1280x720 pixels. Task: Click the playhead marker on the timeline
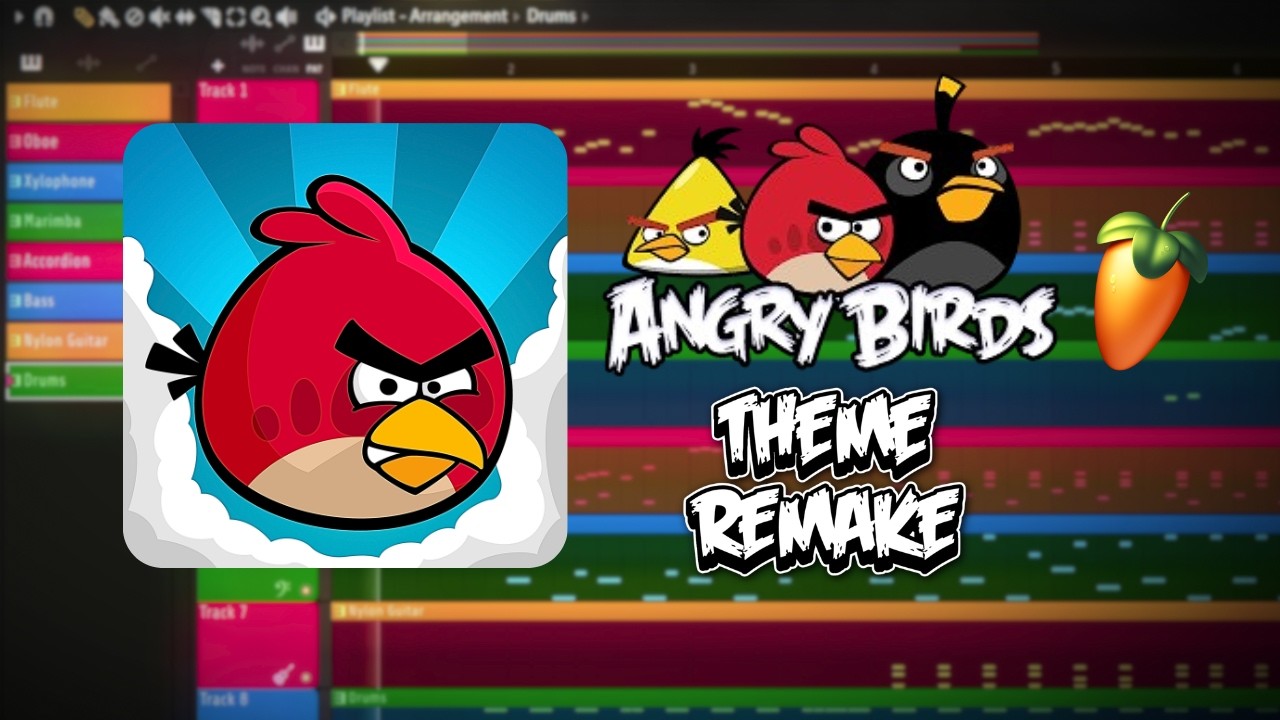(378, 65)
